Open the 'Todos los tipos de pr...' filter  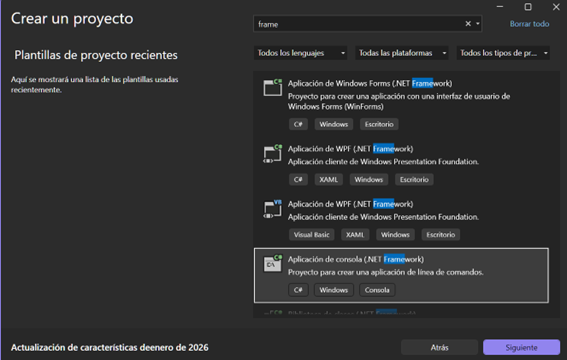503,53
